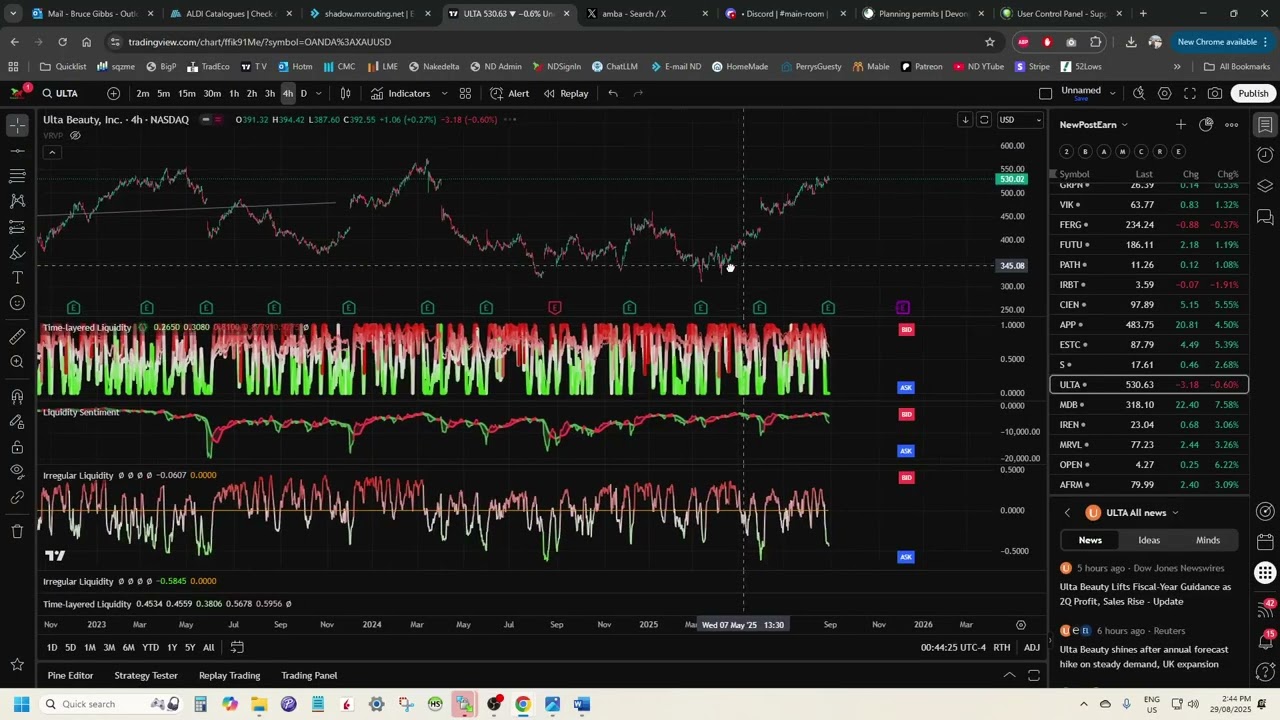This screenshot has width=1280, height=720.
Task: Toggle hide all drawings eye icon
Action: pos(17,472)
